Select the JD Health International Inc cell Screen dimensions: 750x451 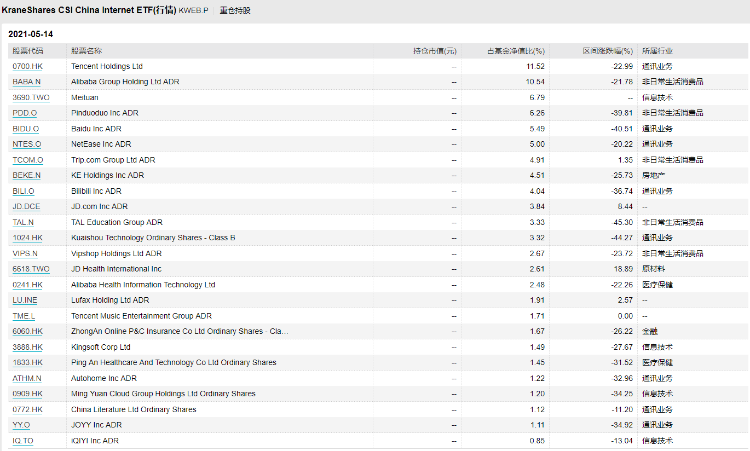click(x=116, y=269)
